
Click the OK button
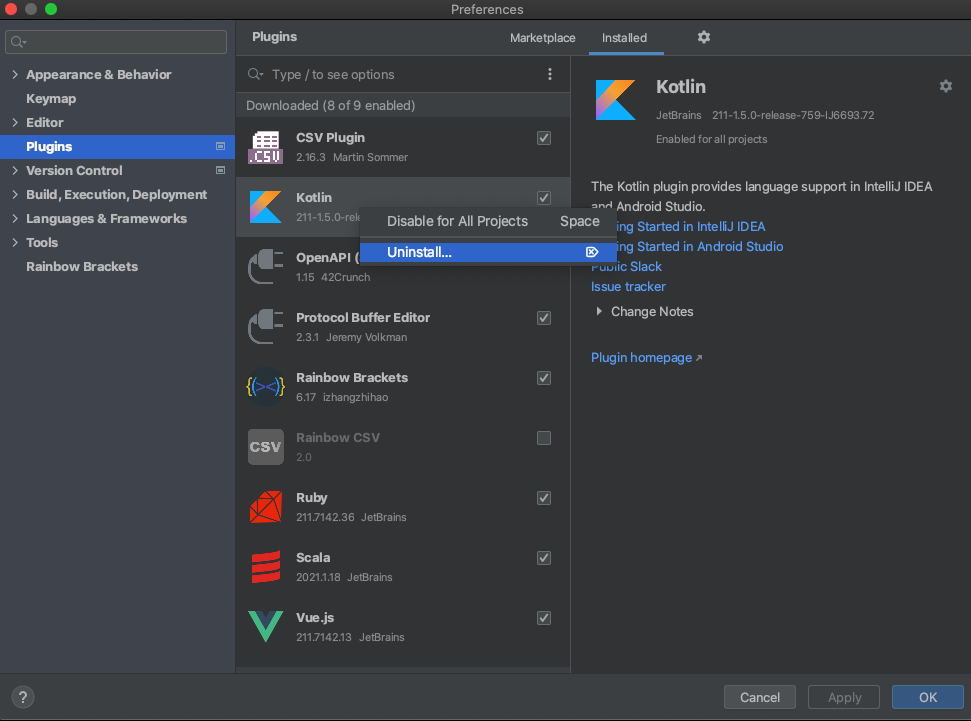(928, 697)
